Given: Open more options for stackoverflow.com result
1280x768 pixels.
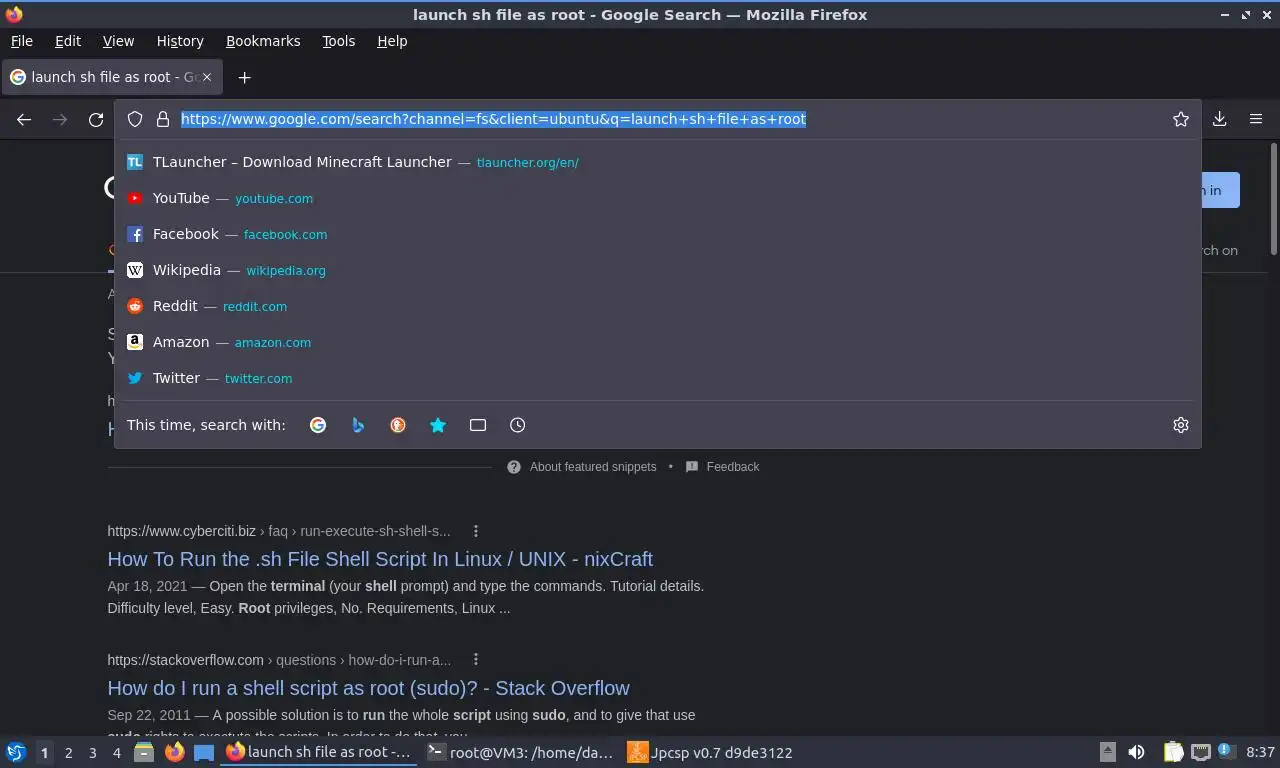Looking at the screenshot, I should click(476, 660).
